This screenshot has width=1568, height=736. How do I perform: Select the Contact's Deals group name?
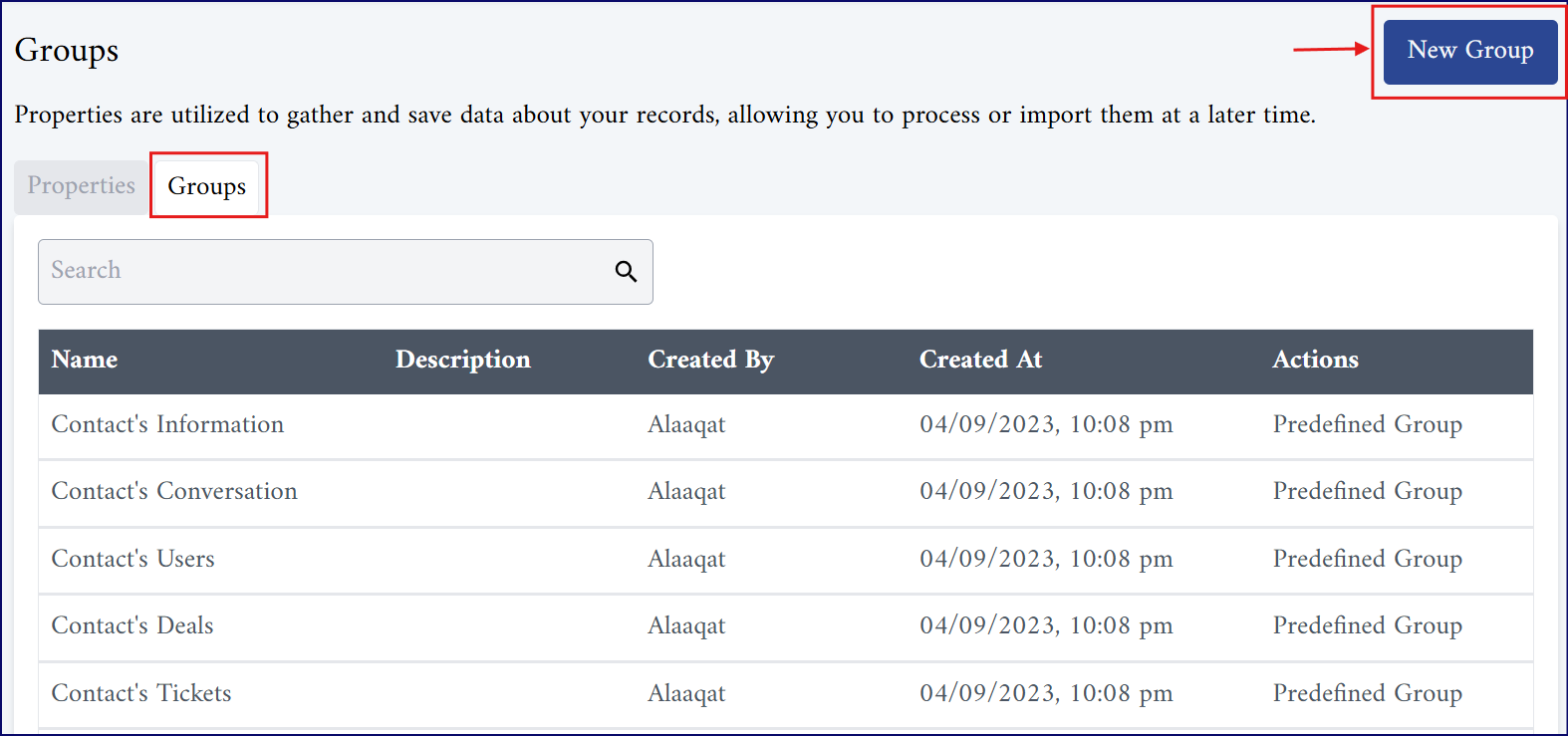132,626
